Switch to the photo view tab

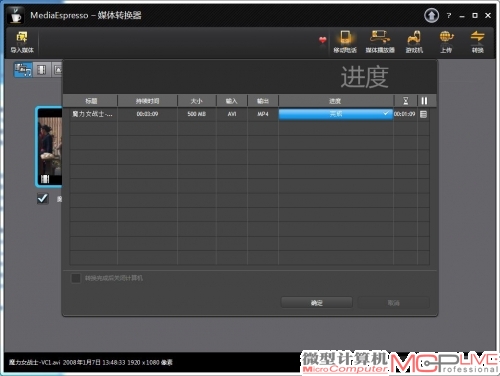57,70
